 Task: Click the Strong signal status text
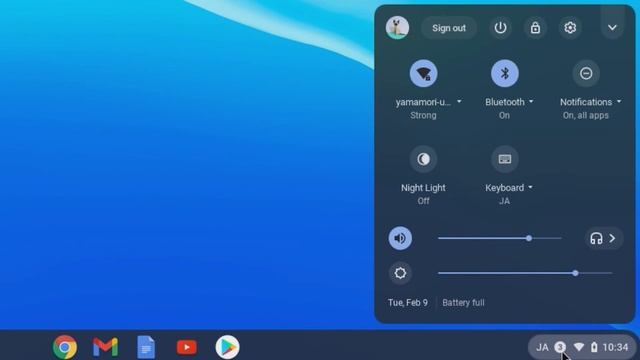coord(423,116)
